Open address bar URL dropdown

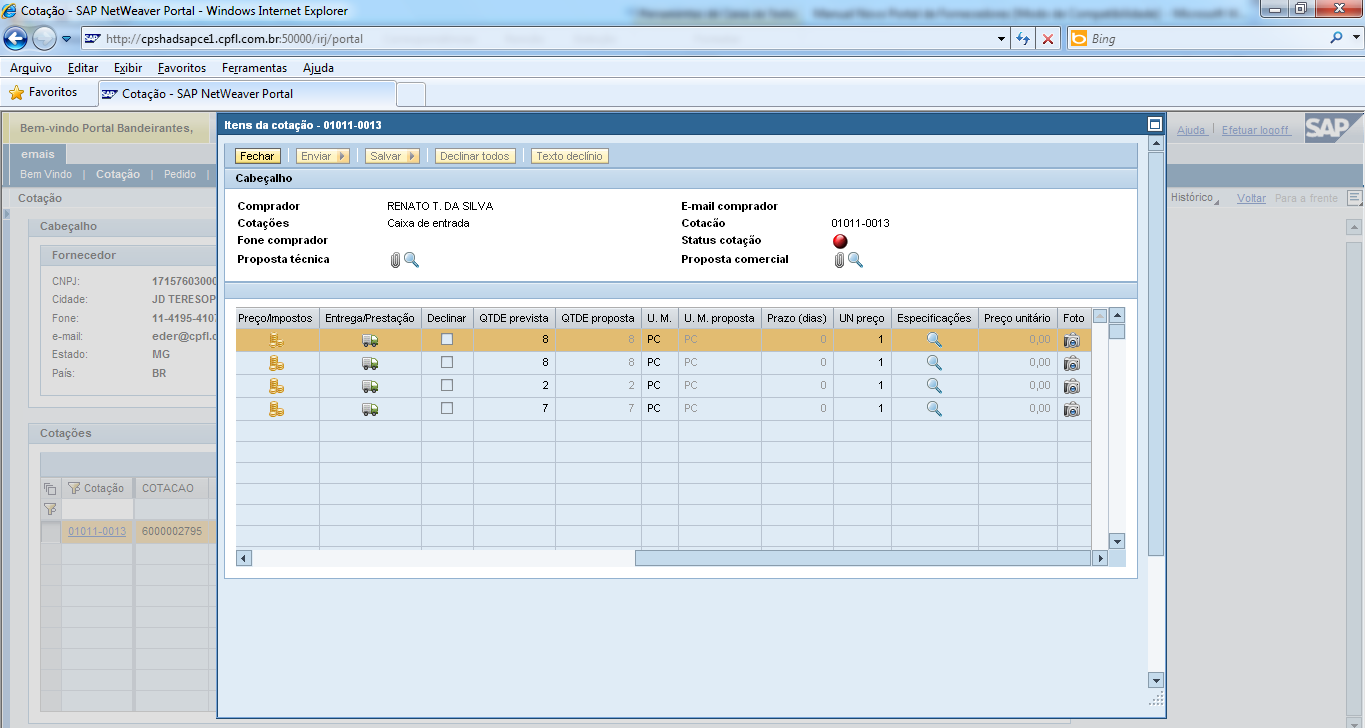[1002, 39]
